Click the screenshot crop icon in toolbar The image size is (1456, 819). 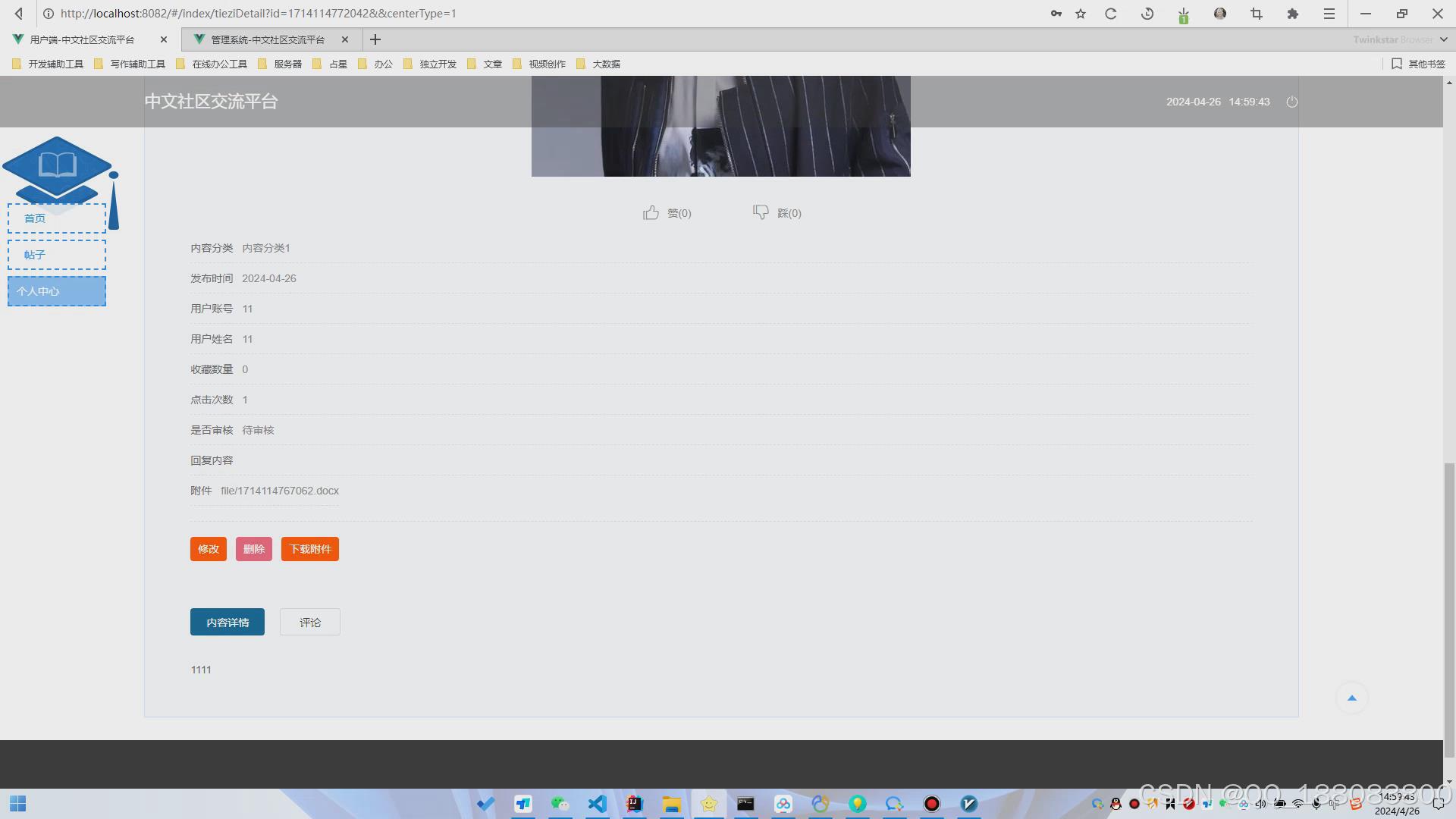tap(1257, 14)
